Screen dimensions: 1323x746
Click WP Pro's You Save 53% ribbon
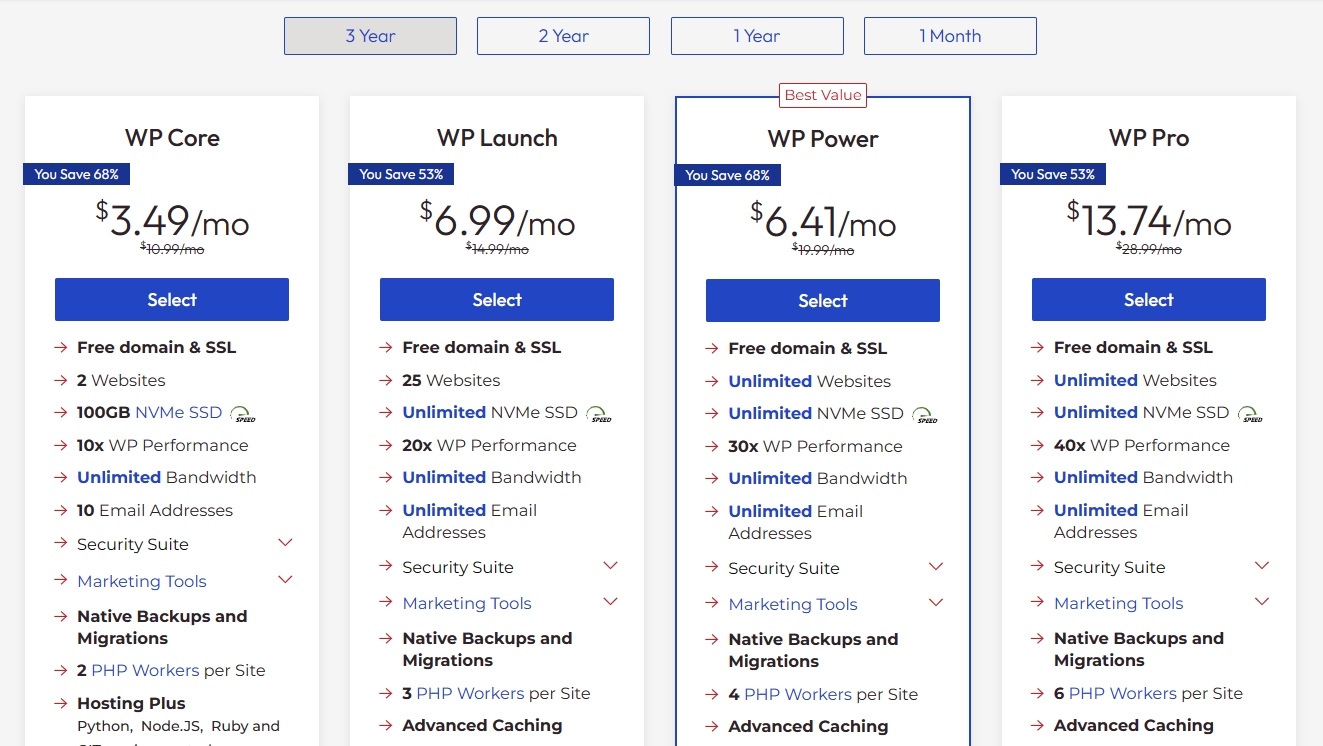click(x=1053, y=175)
